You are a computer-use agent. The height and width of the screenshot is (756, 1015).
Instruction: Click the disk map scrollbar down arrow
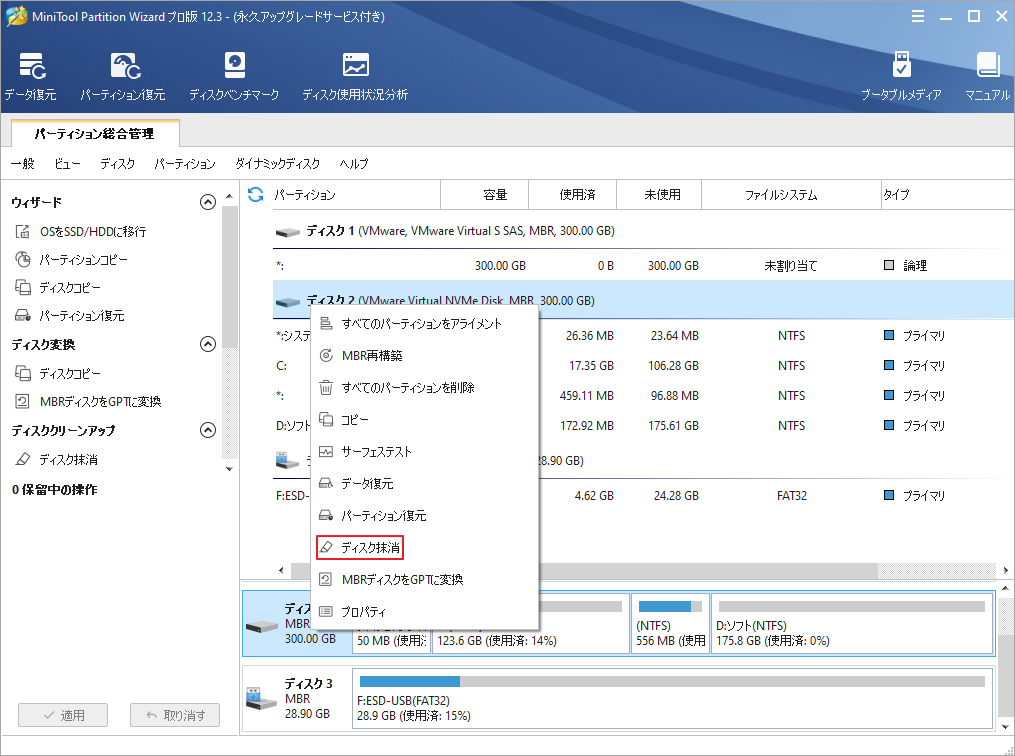1005,728
